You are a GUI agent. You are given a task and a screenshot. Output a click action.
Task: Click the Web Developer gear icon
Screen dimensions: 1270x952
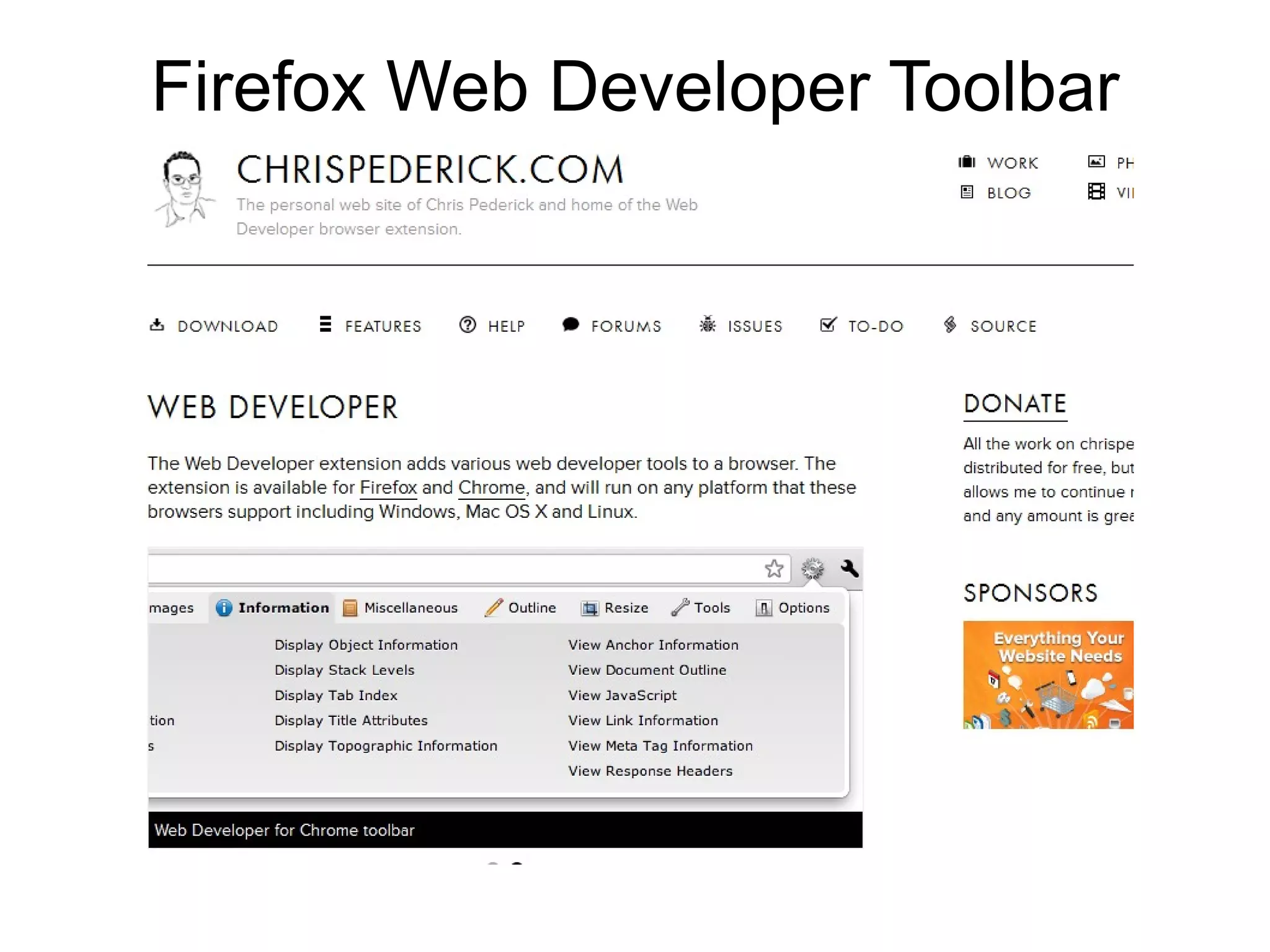tap(812, 569)
